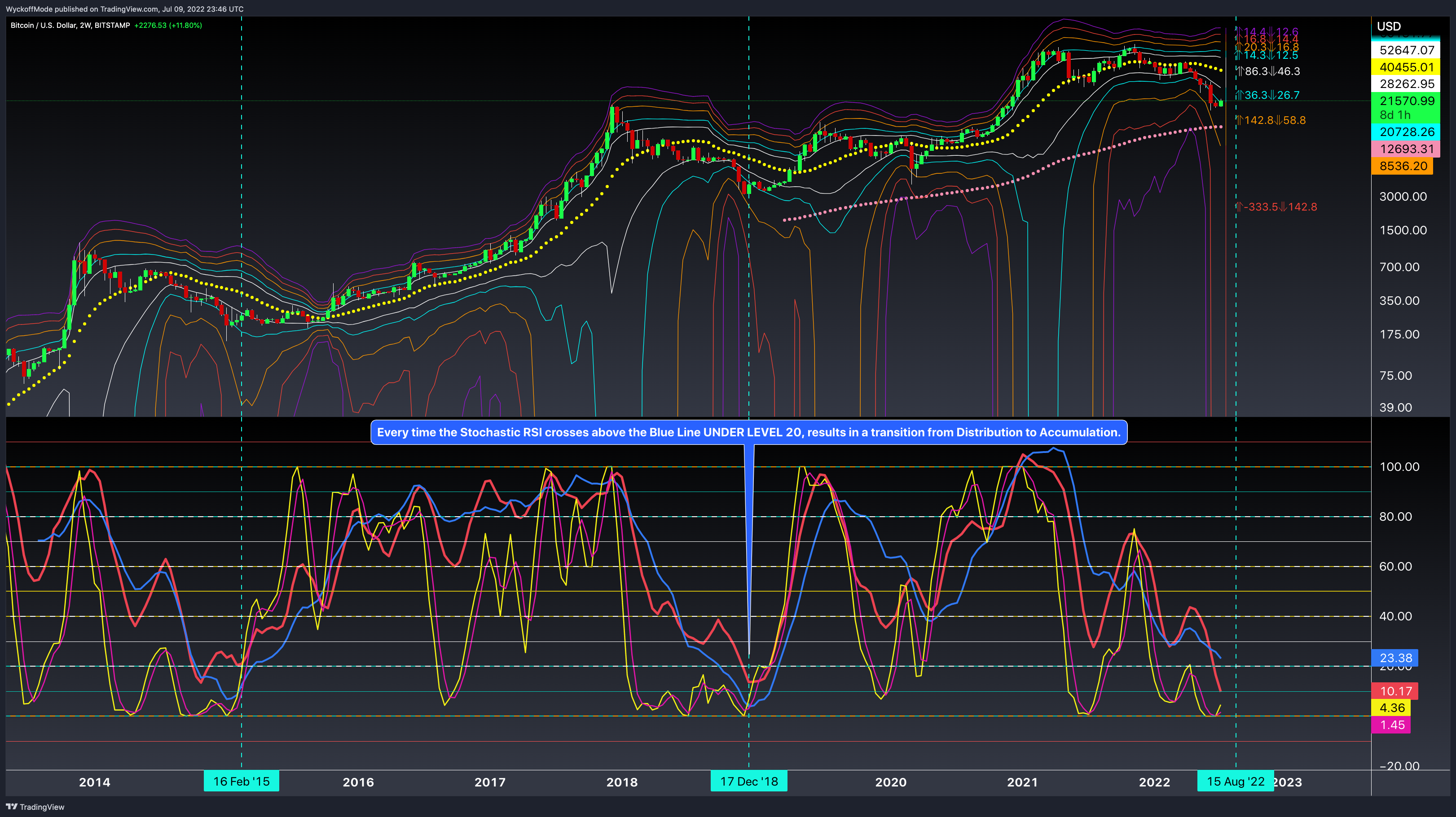Click the red -333.5 / 142.8 band label
This screenshot has height=817, width=1456.
tap(1277, 207)
